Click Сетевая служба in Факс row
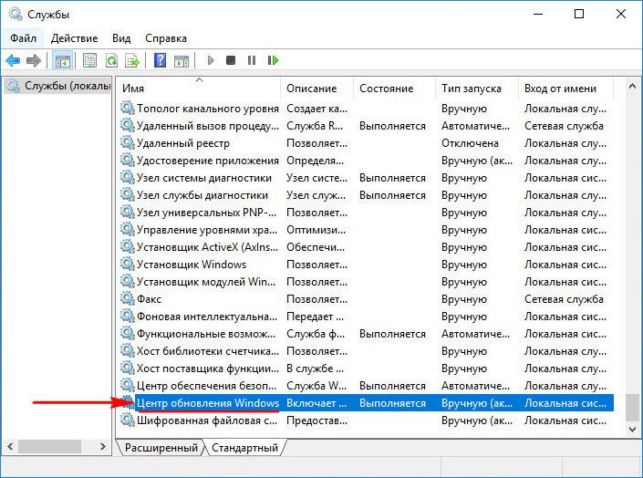 (564, 299)
